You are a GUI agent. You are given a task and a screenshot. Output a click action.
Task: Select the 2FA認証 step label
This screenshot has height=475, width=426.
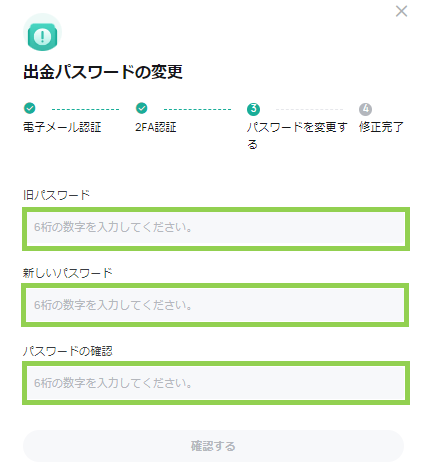coord(156,127)
